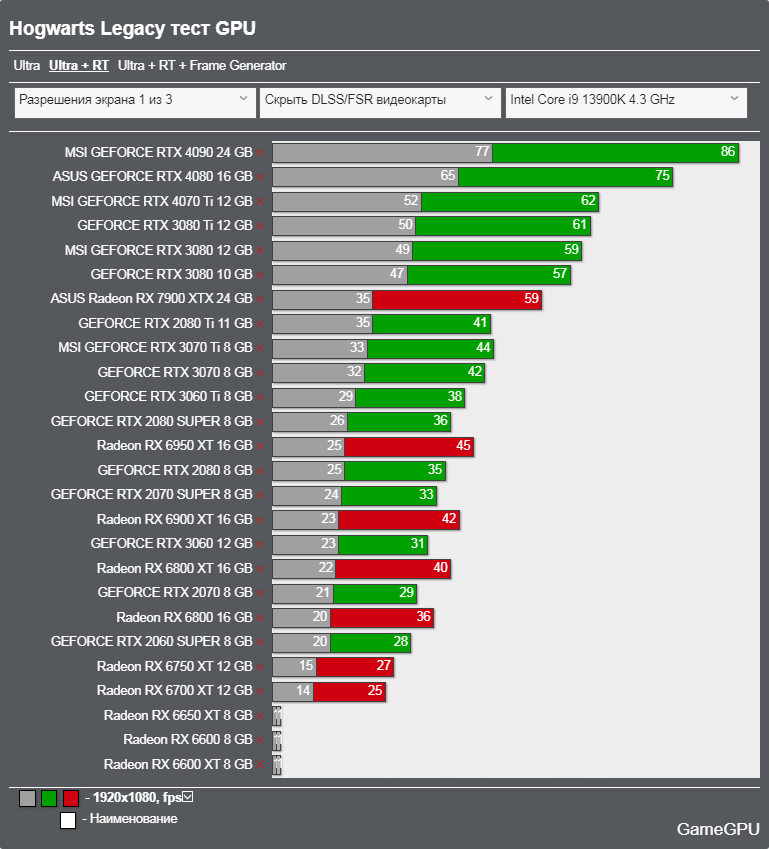769x849 pixels.
Task: Remove Radeon RX 6650 XT 8 GB row
Action: click(x=260, y=716)
